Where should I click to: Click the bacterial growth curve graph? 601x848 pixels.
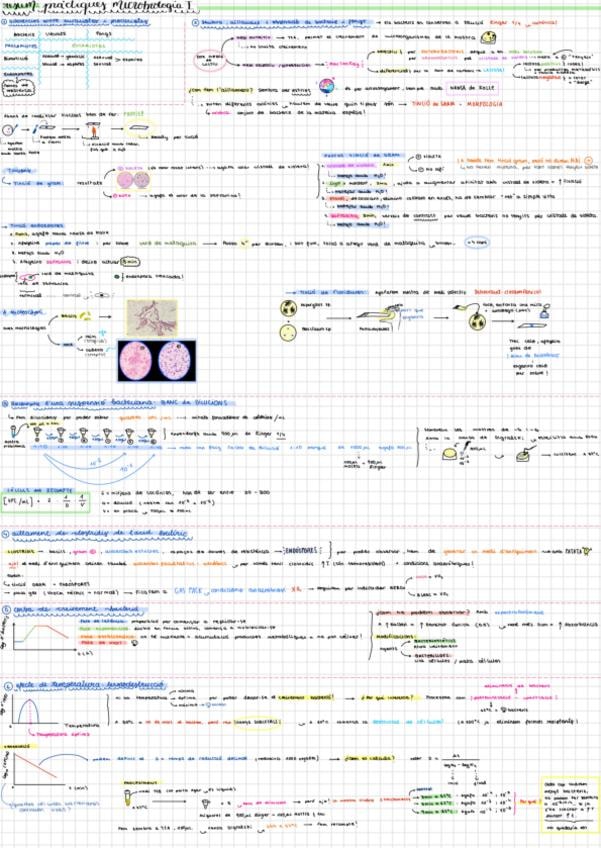pyautogui.click(x=39, y=636)
